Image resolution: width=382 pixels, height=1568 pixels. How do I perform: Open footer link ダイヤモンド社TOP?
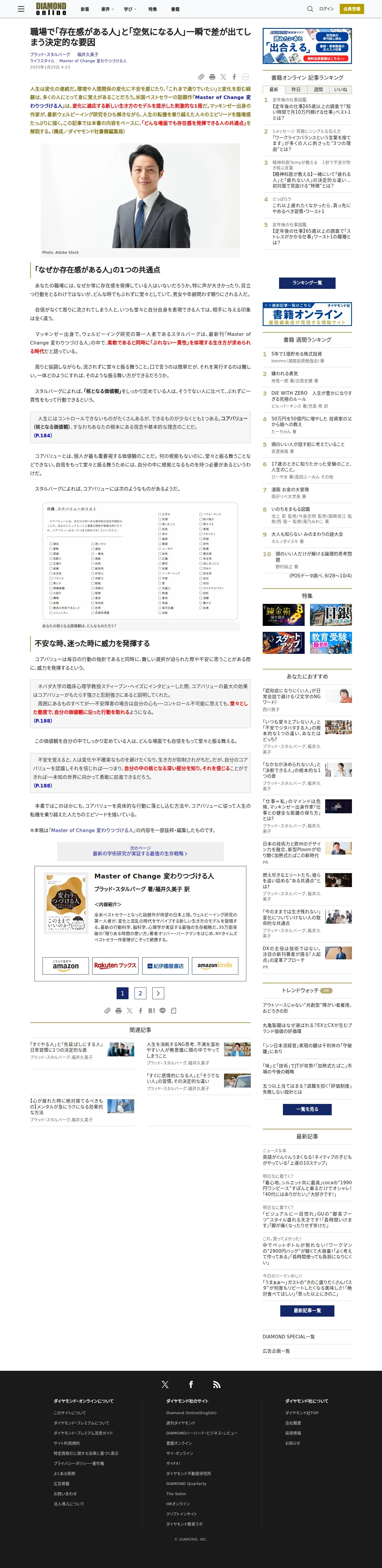pos(302,1413)
